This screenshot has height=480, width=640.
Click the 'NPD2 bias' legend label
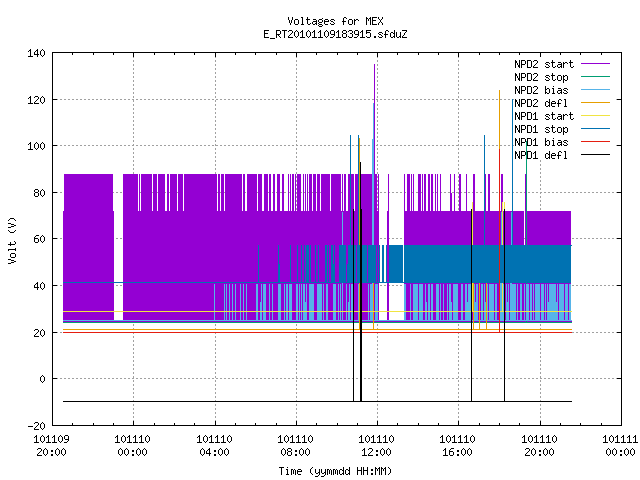[x=541, y=90]
